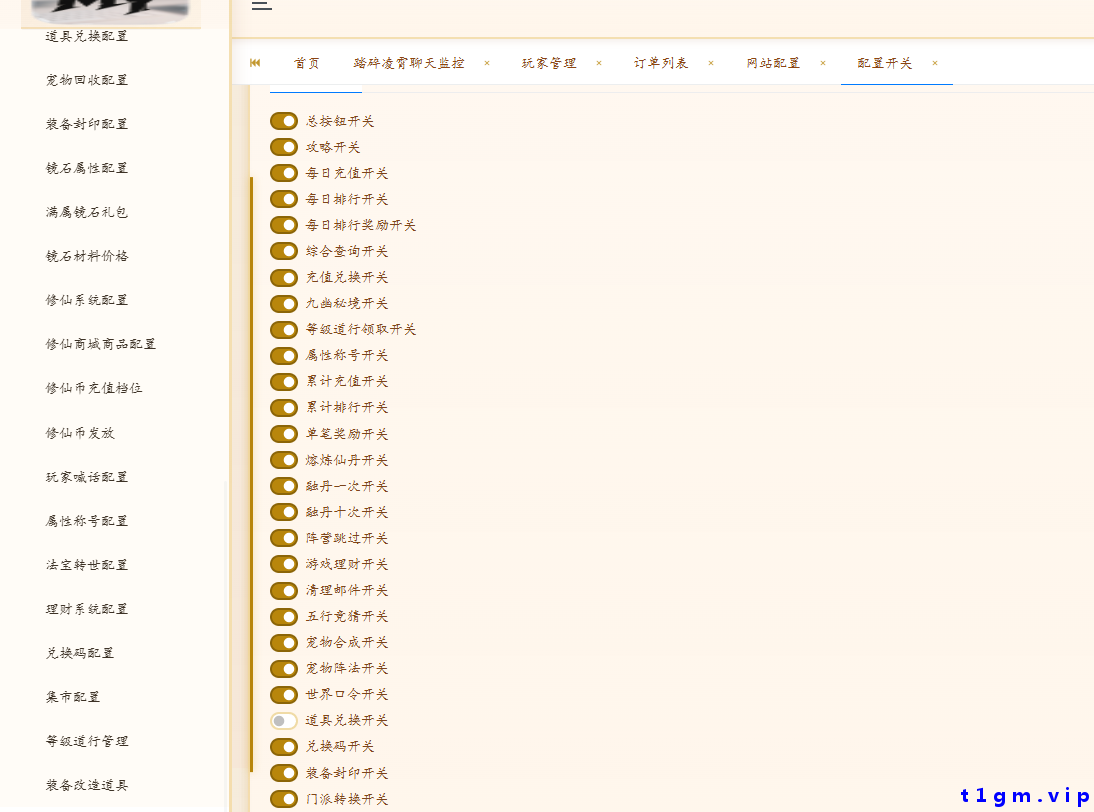Enable the 道具兑换开关 toggle
The width and height of the screenshot is (1094, 812).
pyautogui.click(x=283, y=720)
